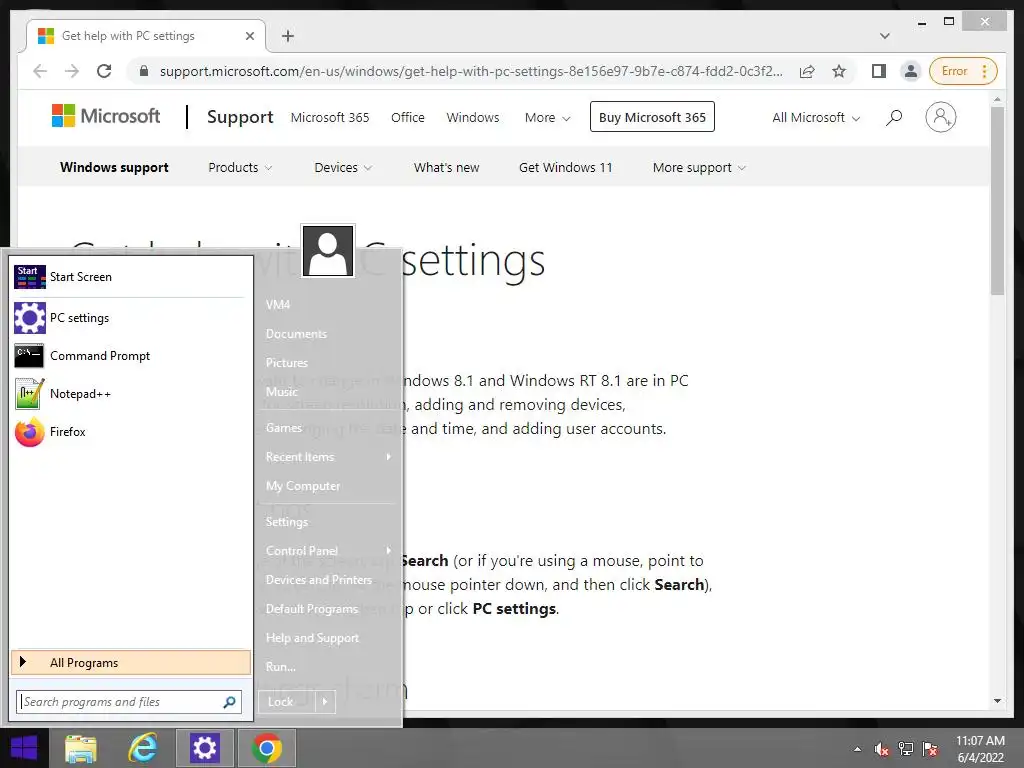
Task: Click the search magnifier in start menu
Action: pyautogui.click(x=229, y=702)
